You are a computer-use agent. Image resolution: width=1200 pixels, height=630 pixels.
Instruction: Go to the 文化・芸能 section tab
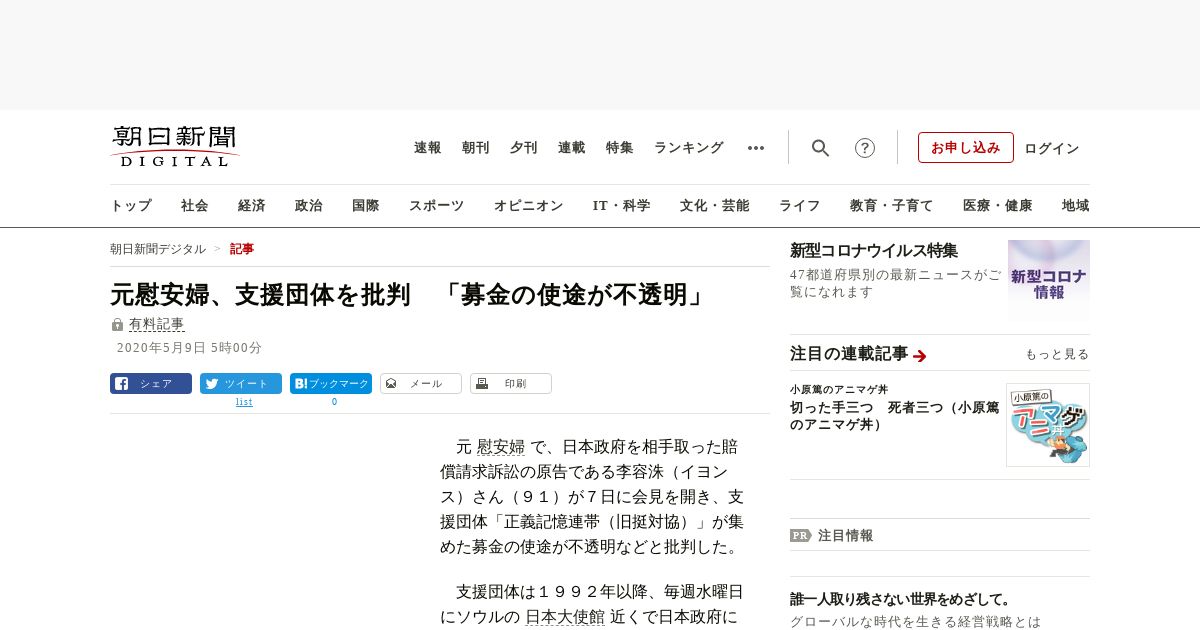coord(715,205)
